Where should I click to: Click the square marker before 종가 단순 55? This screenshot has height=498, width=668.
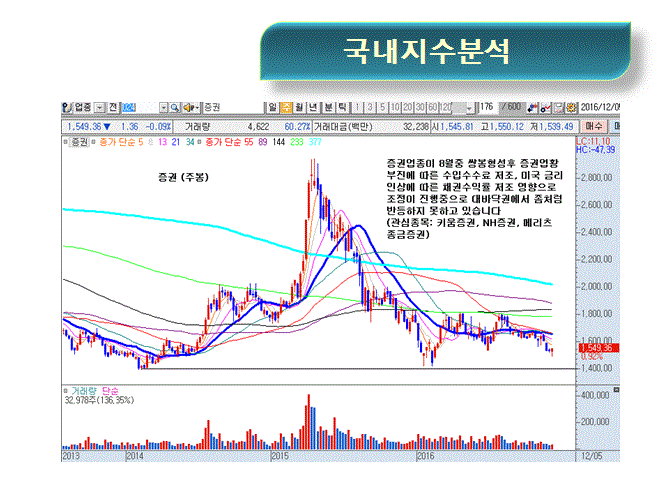coord(199,142)
